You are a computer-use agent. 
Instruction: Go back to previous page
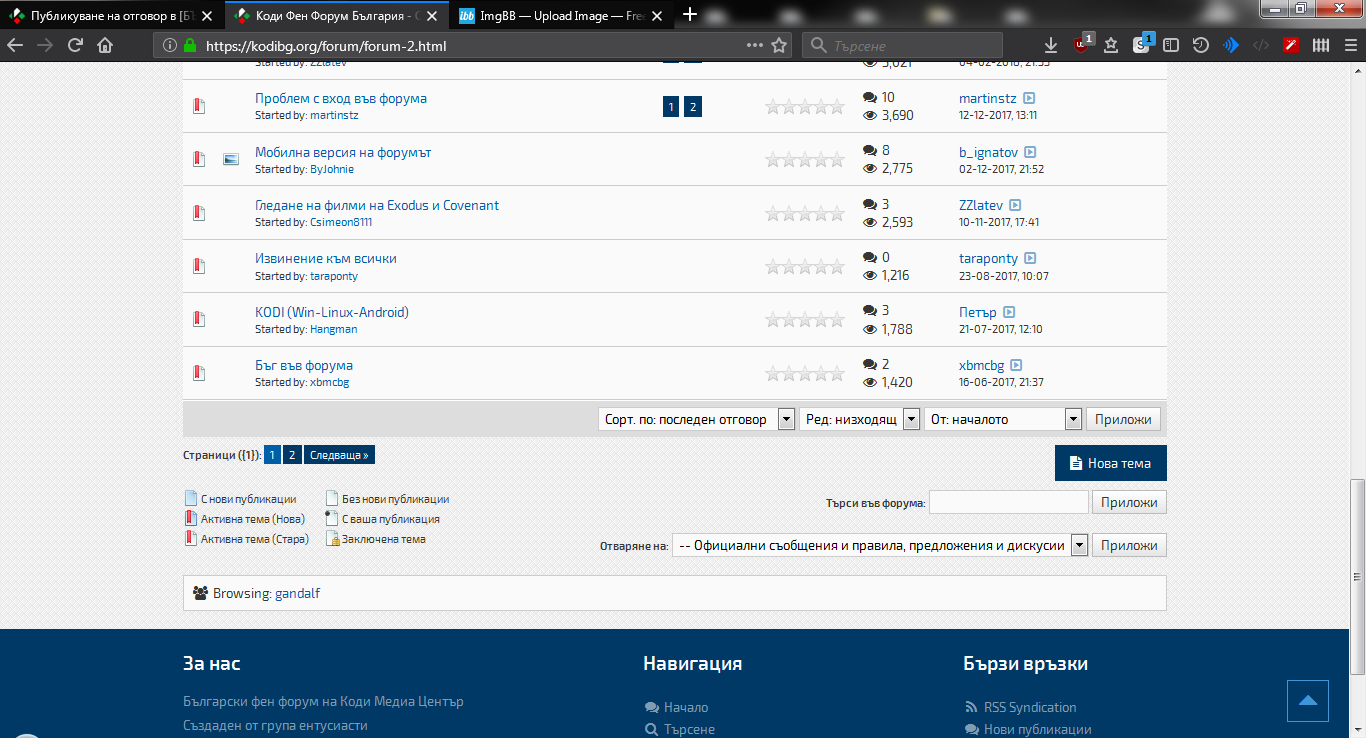(x=16, y=45)
